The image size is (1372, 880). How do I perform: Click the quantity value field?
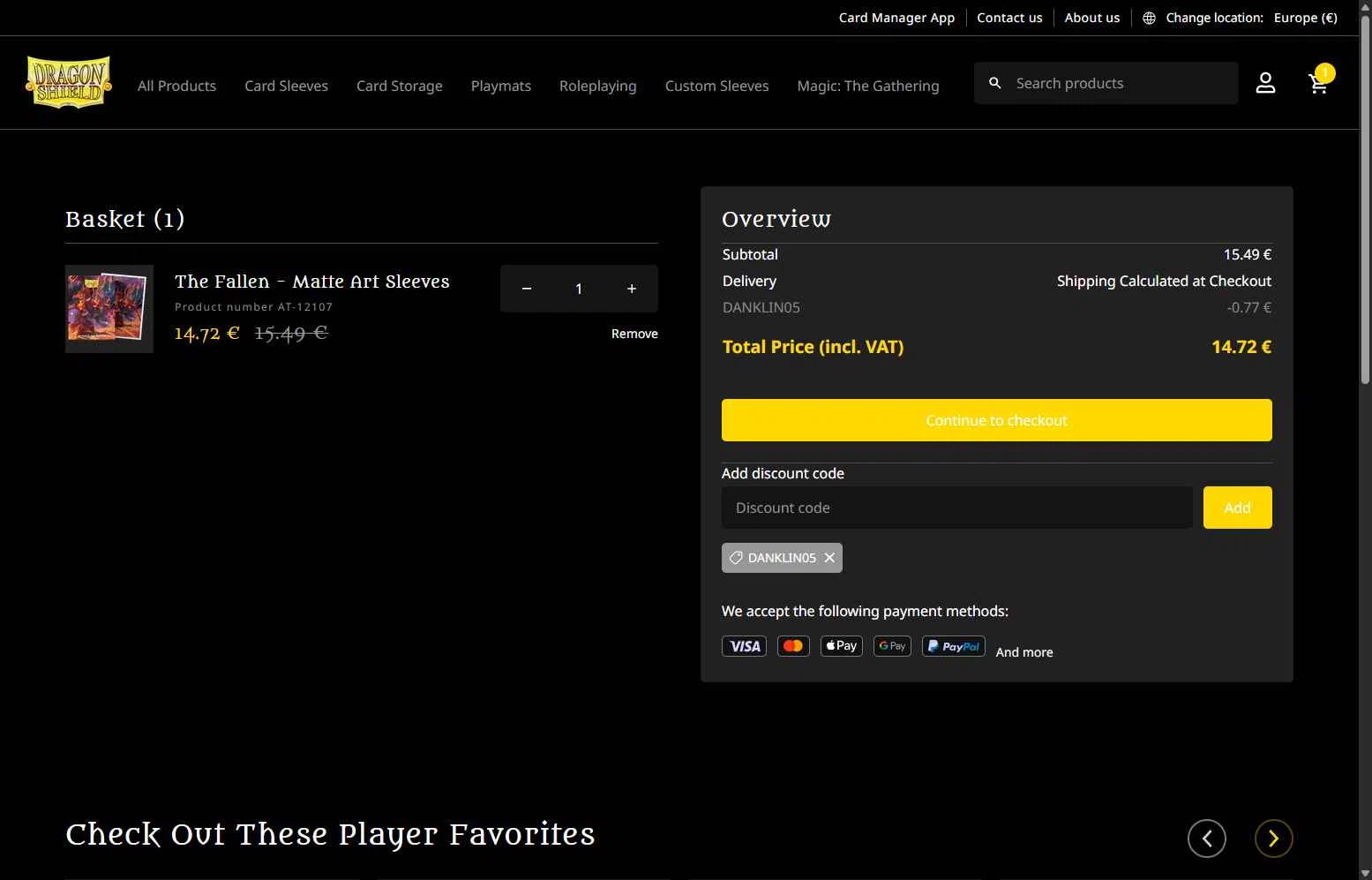pyautogui.click(x=579, y=289)
